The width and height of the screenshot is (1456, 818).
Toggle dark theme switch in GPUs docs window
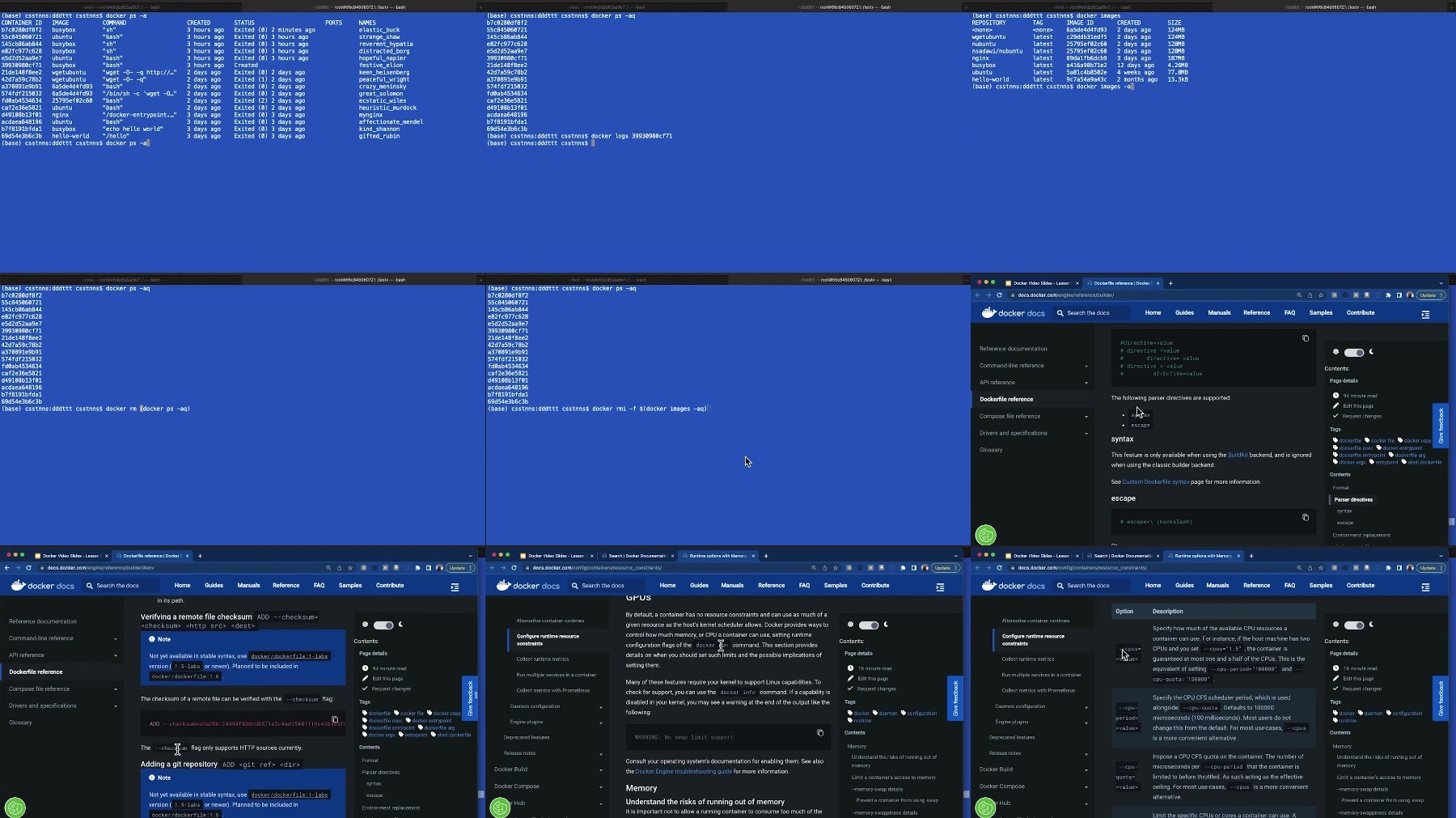[x=869, y=625]
